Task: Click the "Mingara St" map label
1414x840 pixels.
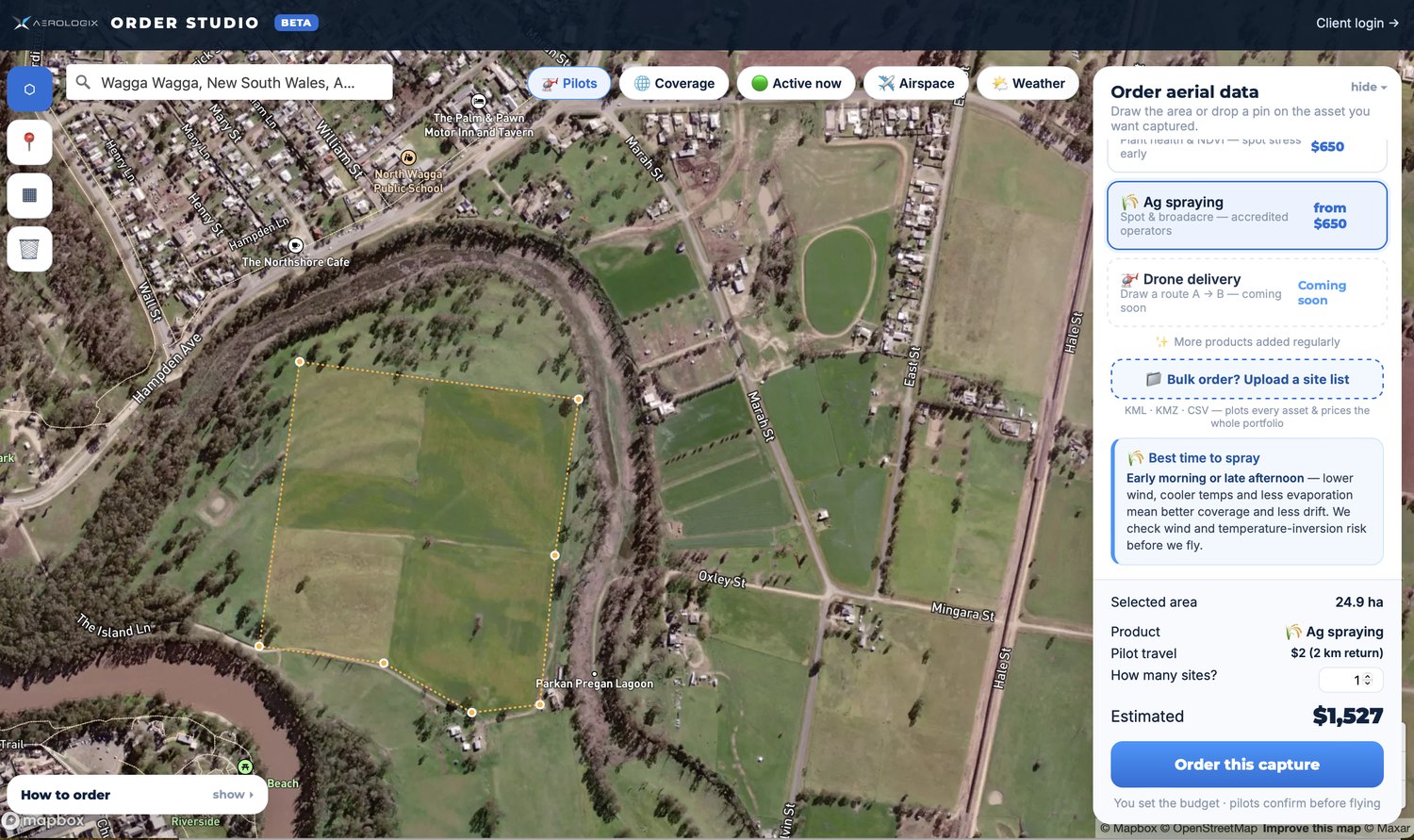Action: coord(962,611)
